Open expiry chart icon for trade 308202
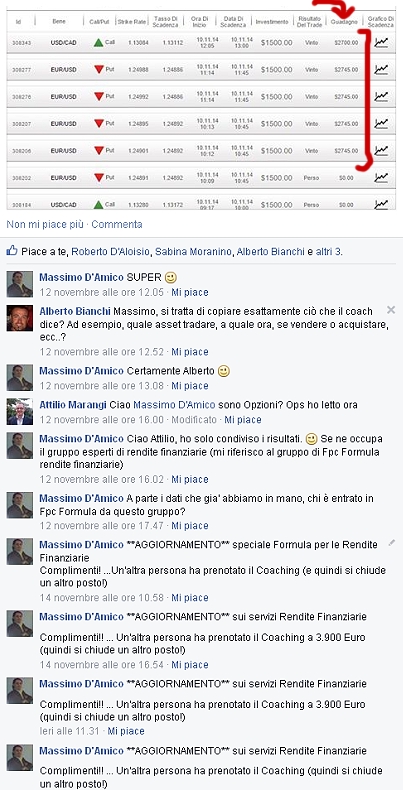Viewport: 403px width, 790px height. [381, 177]
